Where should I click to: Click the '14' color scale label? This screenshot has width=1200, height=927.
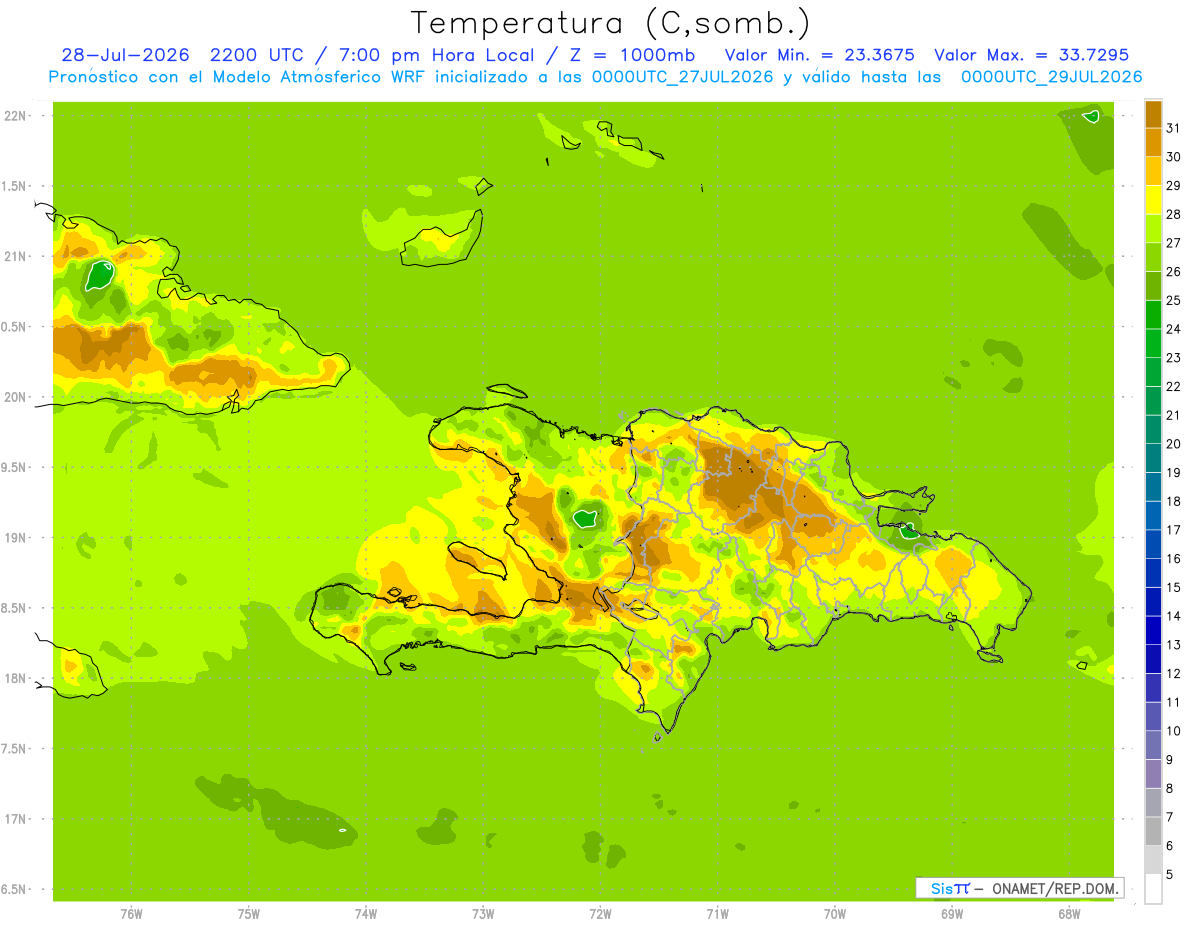(1174, 616)
